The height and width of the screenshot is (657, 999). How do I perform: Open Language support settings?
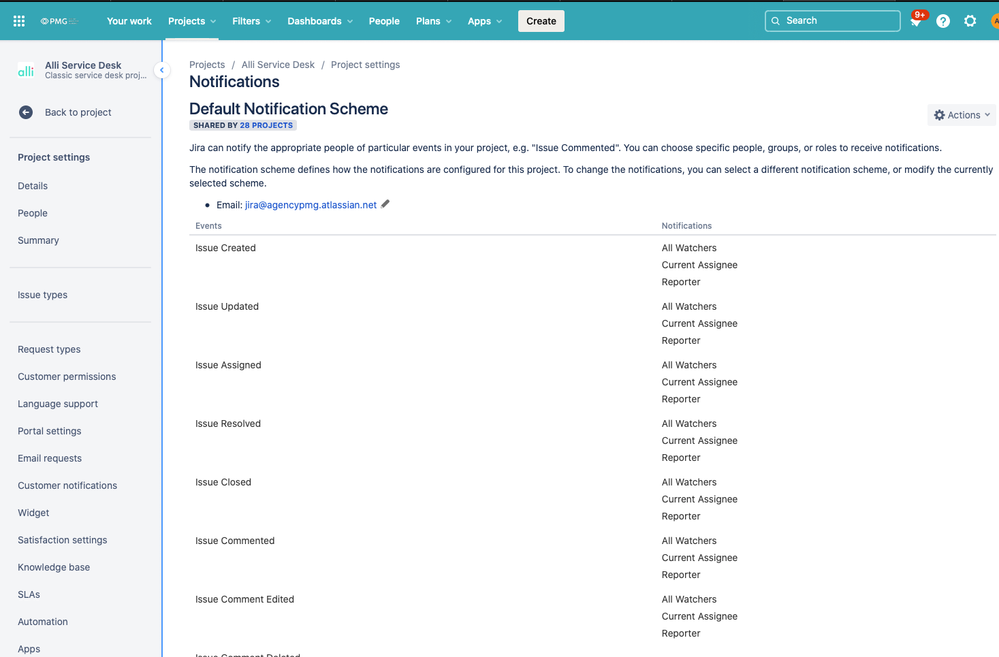[58, 404]
